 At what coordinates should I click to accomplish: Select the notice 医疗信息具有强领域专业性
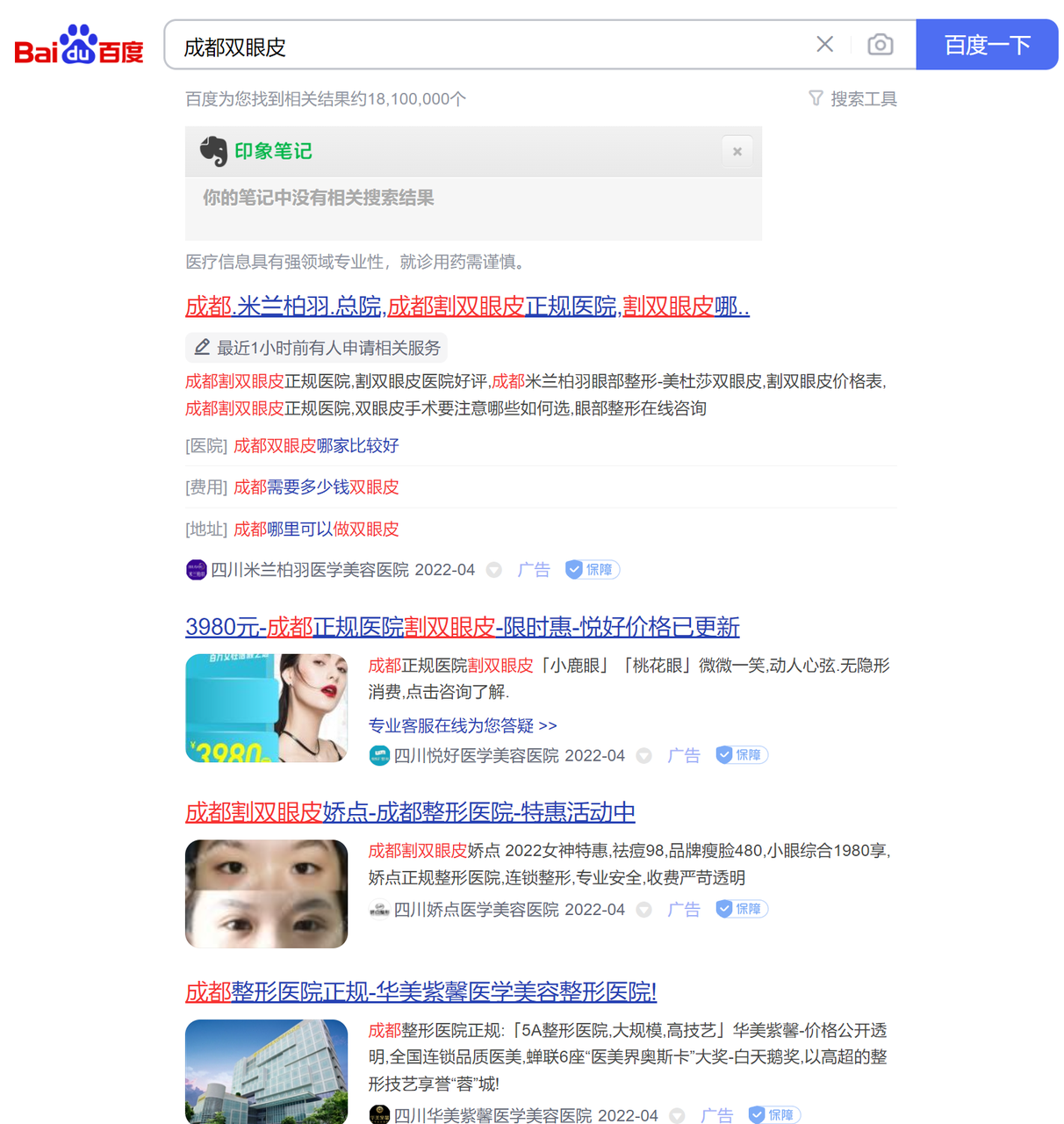355,262
